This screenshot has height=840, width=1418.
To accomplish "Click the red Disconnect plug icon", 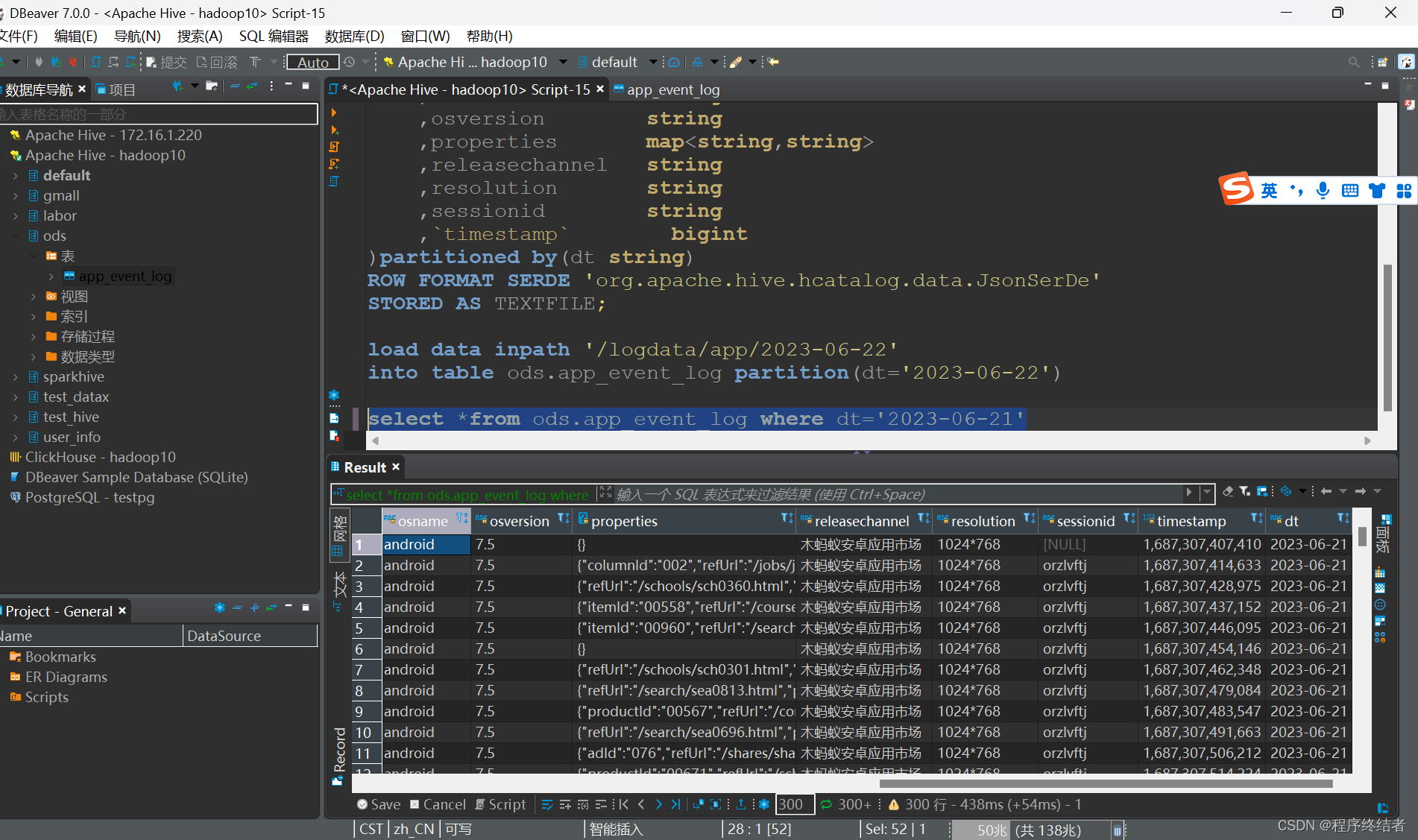I will 72,62.
